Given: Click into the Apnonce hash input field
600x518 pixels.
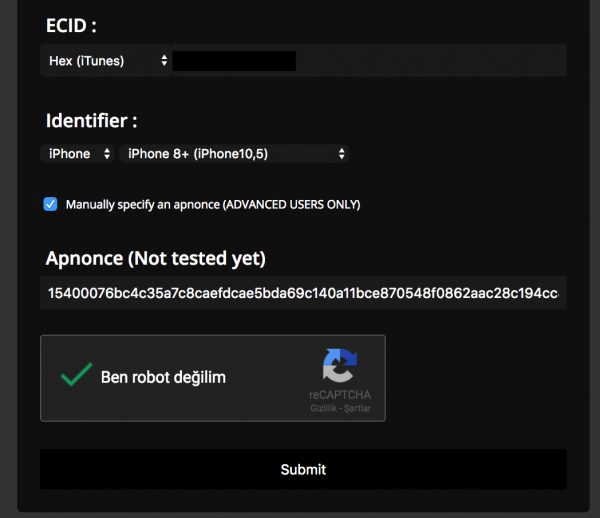Looking at the screenshot, I should click(303, 293).
